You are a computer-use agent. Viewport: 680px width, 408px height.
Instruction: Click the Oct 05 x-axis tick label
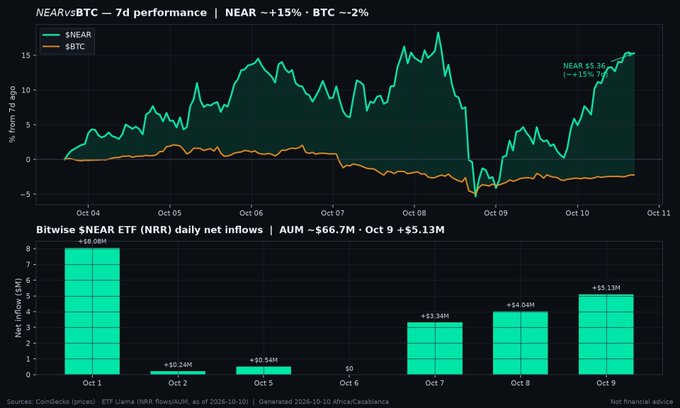[170, 213]
